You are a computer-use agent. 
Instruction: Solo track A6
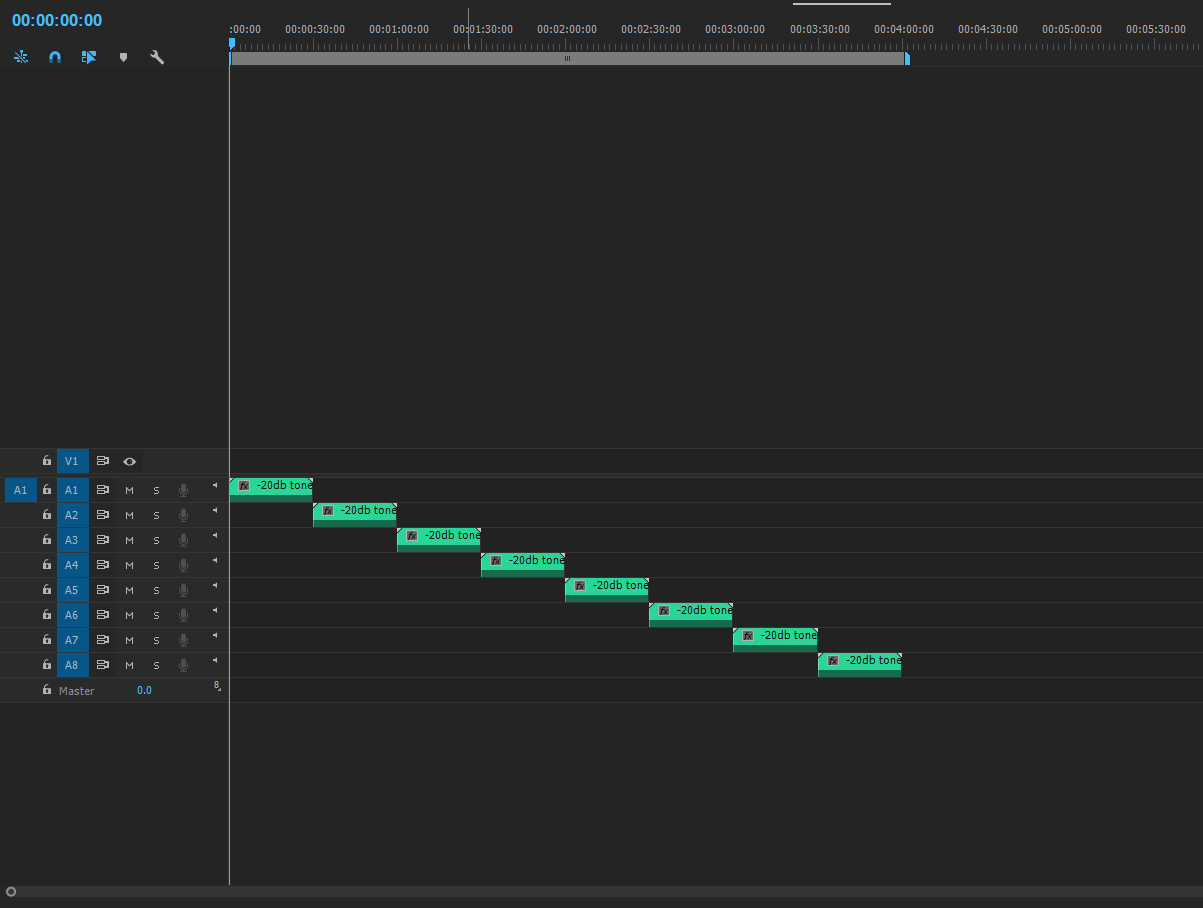156,615
